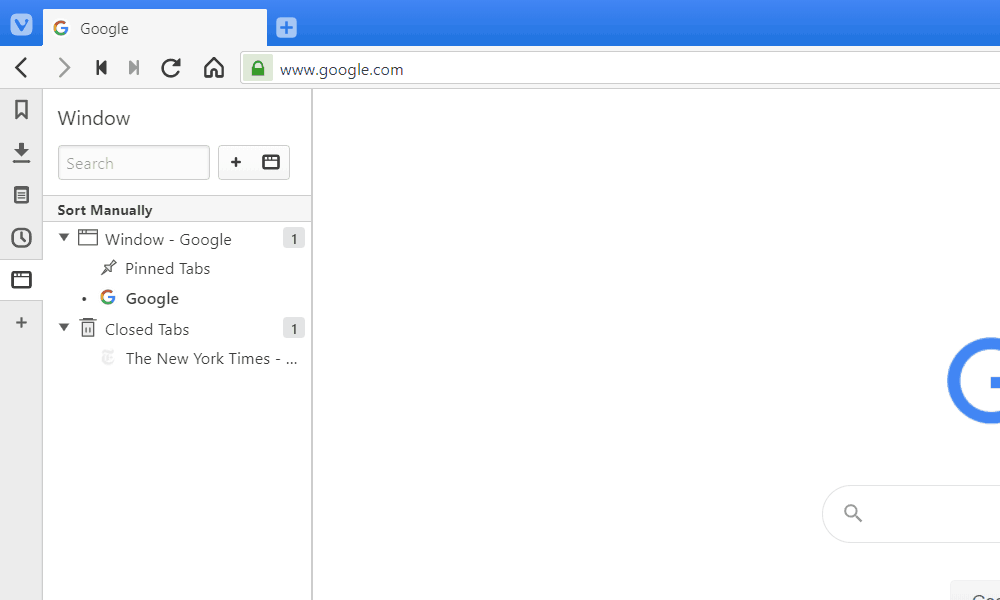Add a web panel with plus icon
Screen dimensions: 1000x600
(22, 322)
